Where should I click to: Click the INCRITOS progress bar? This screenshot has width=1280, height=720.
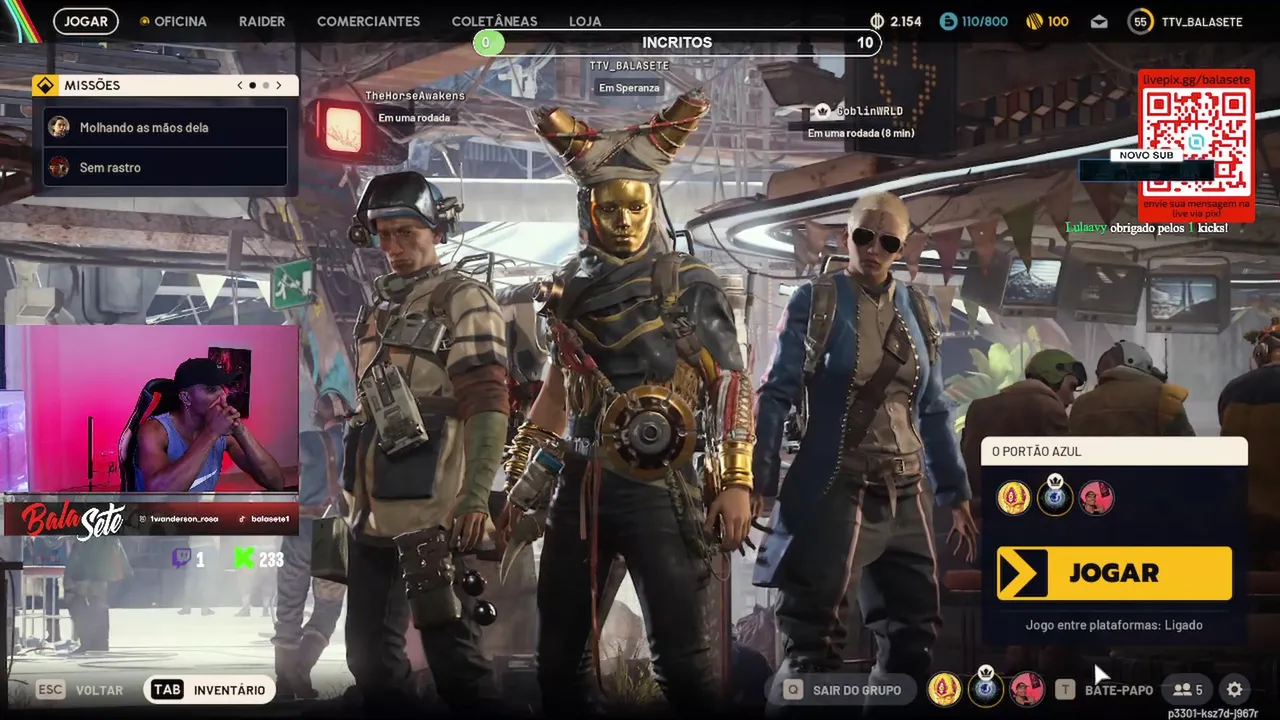click(x=677, y=42)
